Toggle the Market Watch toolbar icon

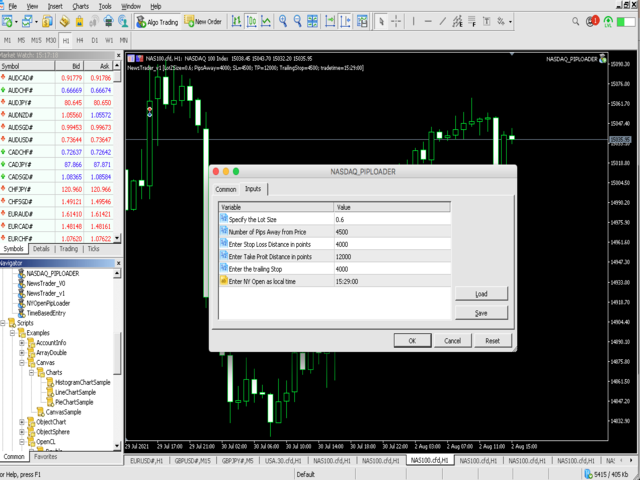pos(48,21)
